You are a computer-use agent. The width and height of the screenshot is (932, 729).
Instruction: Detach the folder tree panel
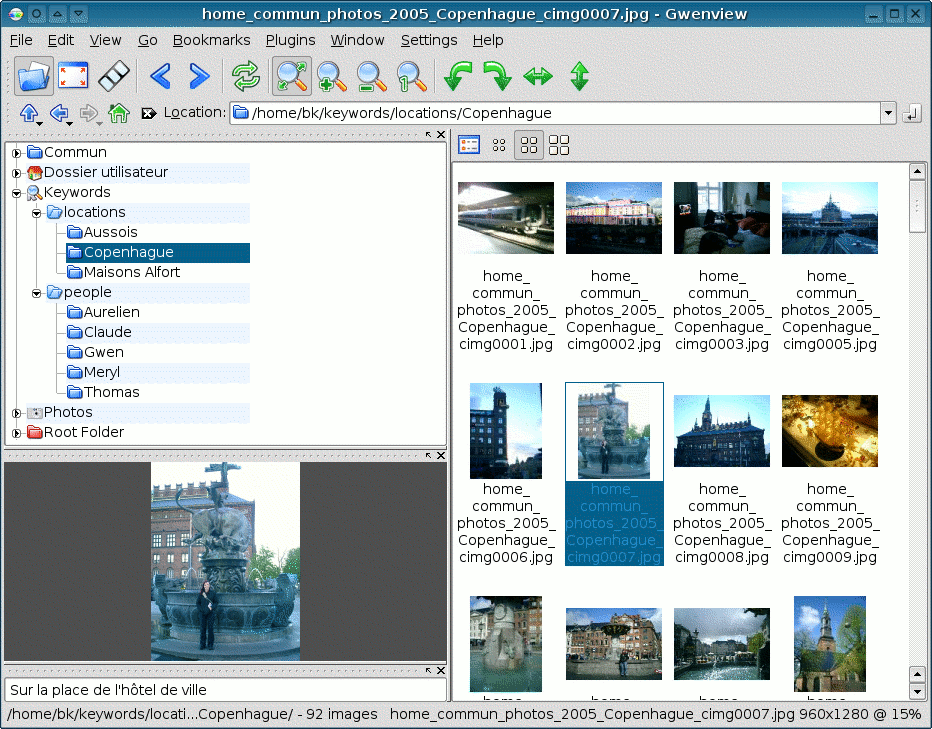tap(429, 134)
